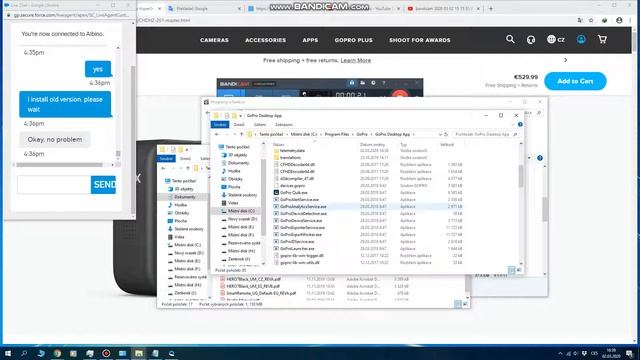Follow the Learn More link

[356, 60]
